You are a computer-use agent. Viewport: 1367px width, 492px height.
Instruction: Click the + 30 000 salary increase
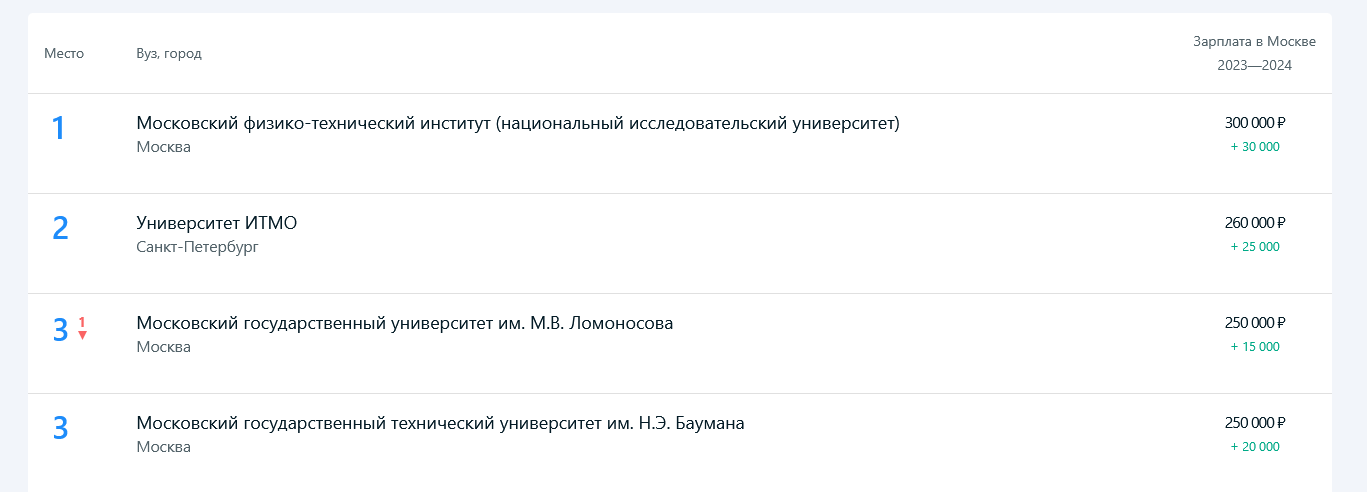(1255, 146)
